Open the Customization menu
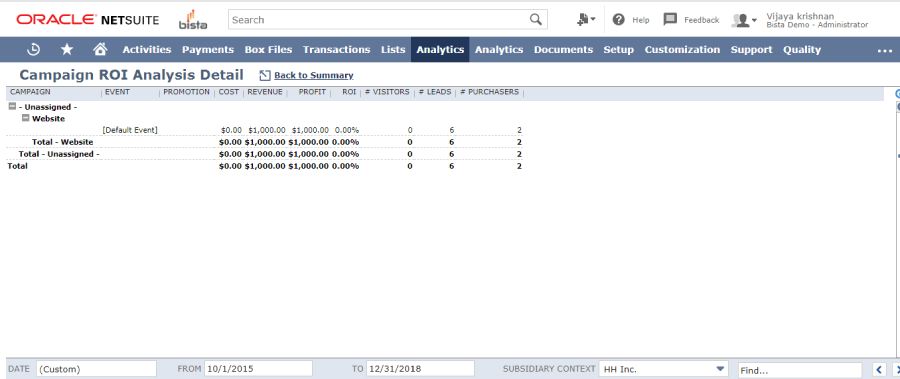The image size is (900, 379). (682, 49)
